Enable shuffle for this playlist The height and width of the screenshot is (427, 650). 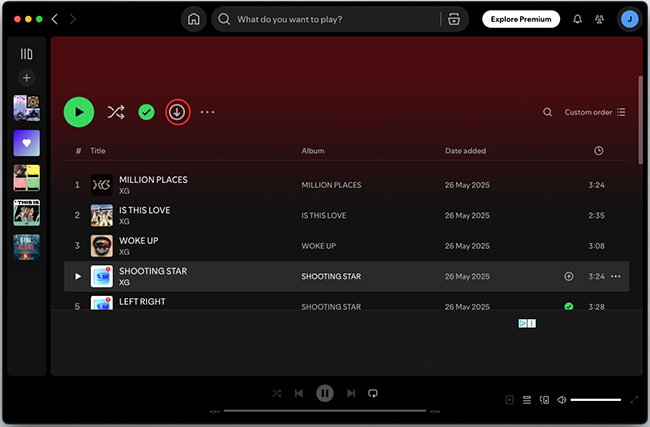pyautogui.click(x=116, y=112)
